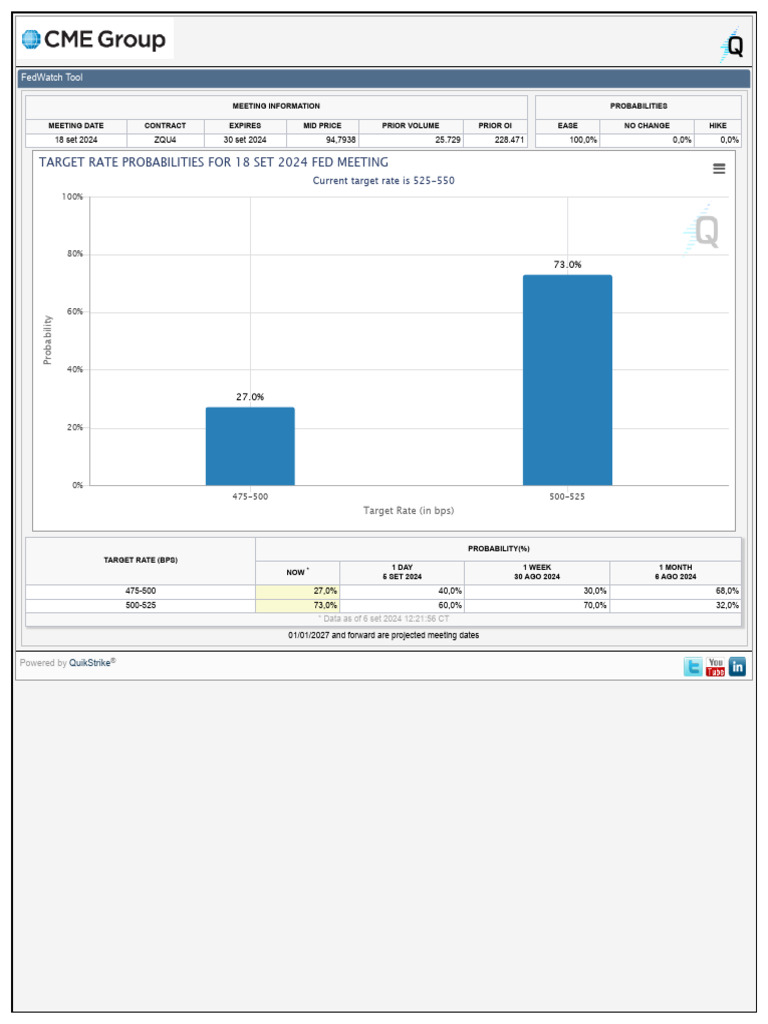The image size is (768, 1024).
Task: Click the NOW column header
Action: (x=298, y=572)
